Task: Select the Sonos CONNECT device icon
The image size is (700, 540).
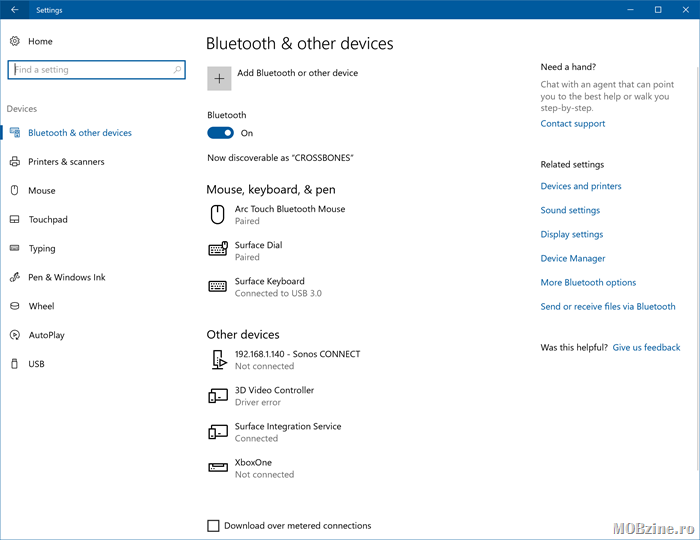Action: tap(217, 360)
